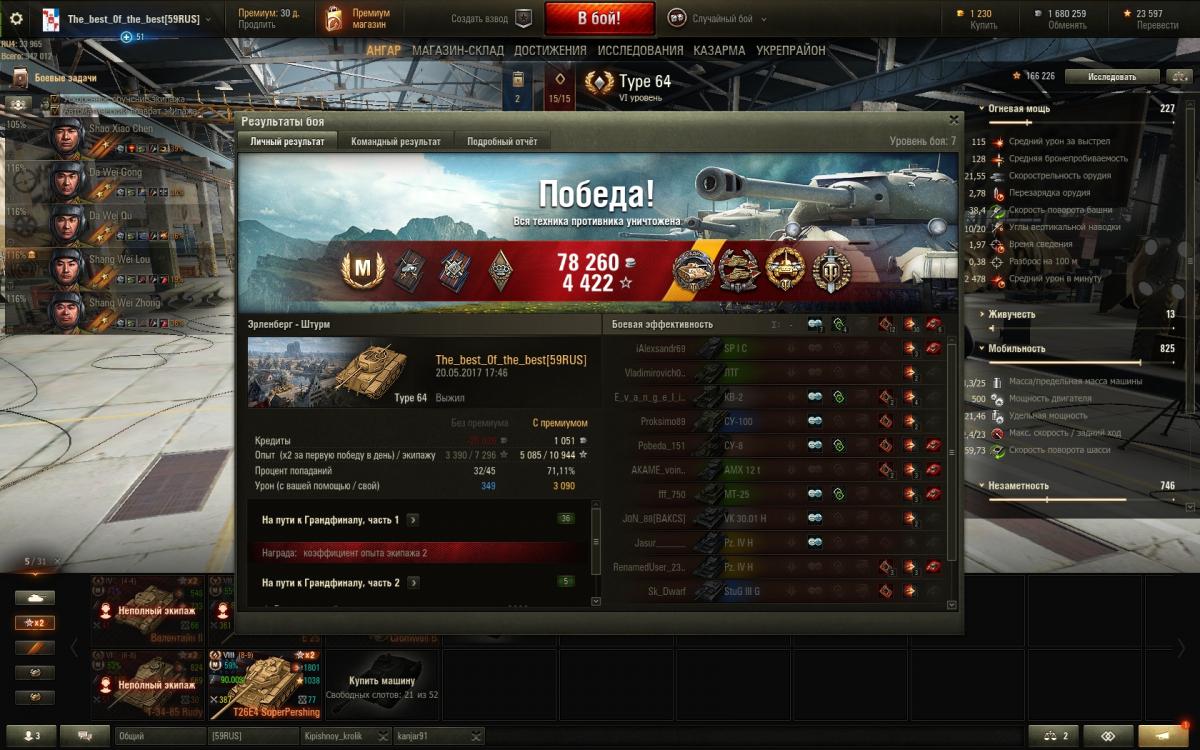Toggle the elite-stripe carousel filter
1200x750 pixels.
[34, 647]
